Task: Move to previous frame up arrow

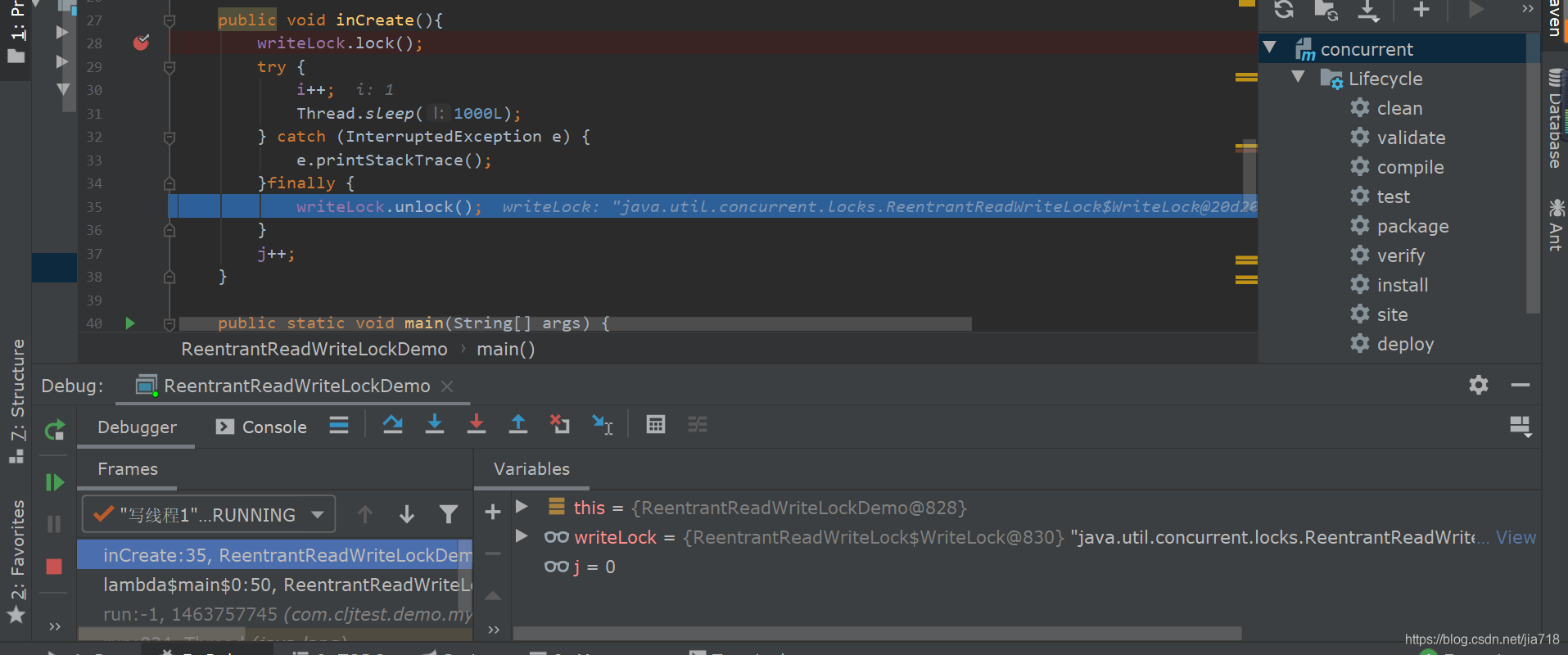Action: click(x=365, y=514)
